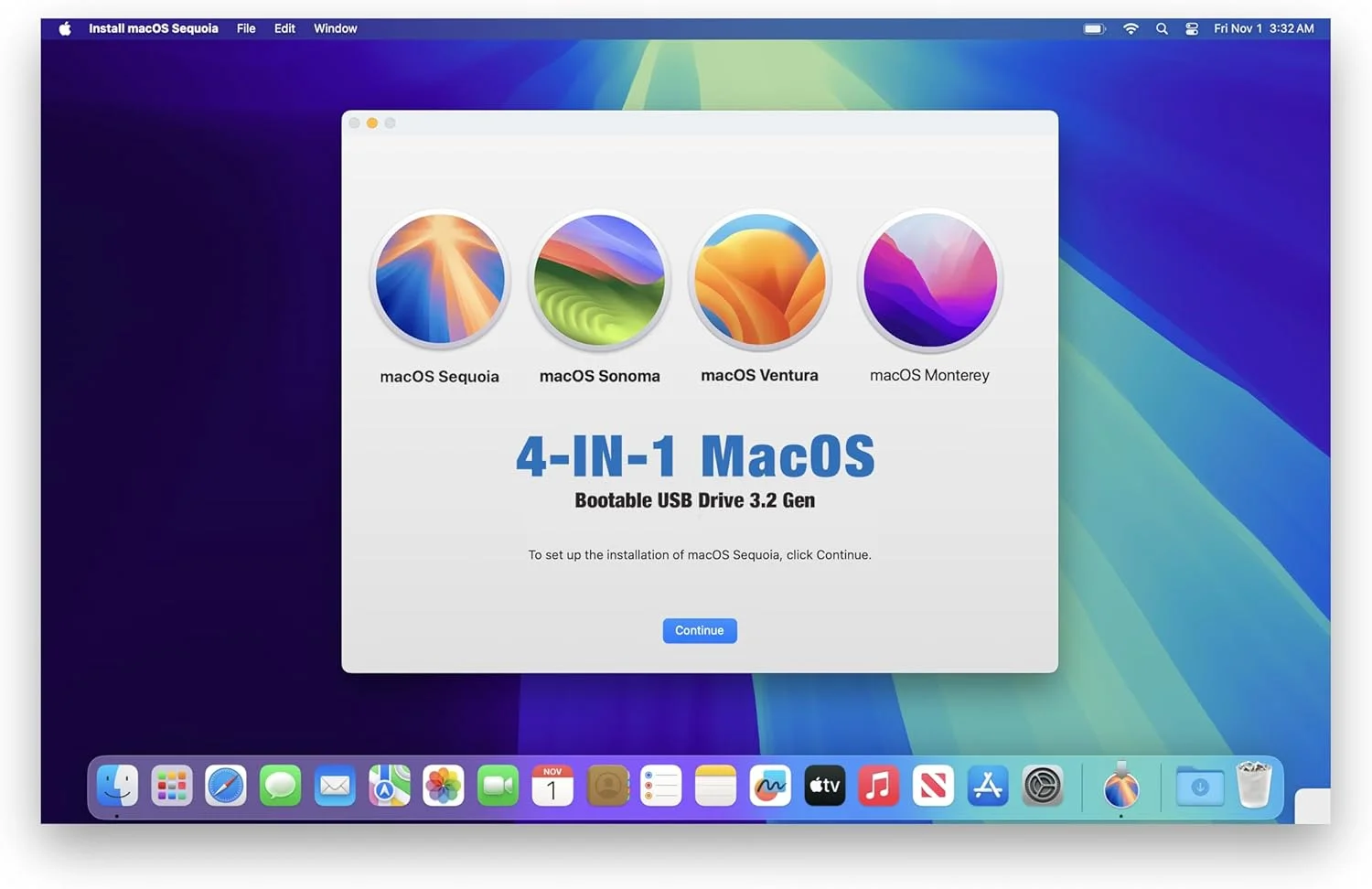Launch Apple News from the Dock
This screenshot has height=889, width=1372.
933,785
